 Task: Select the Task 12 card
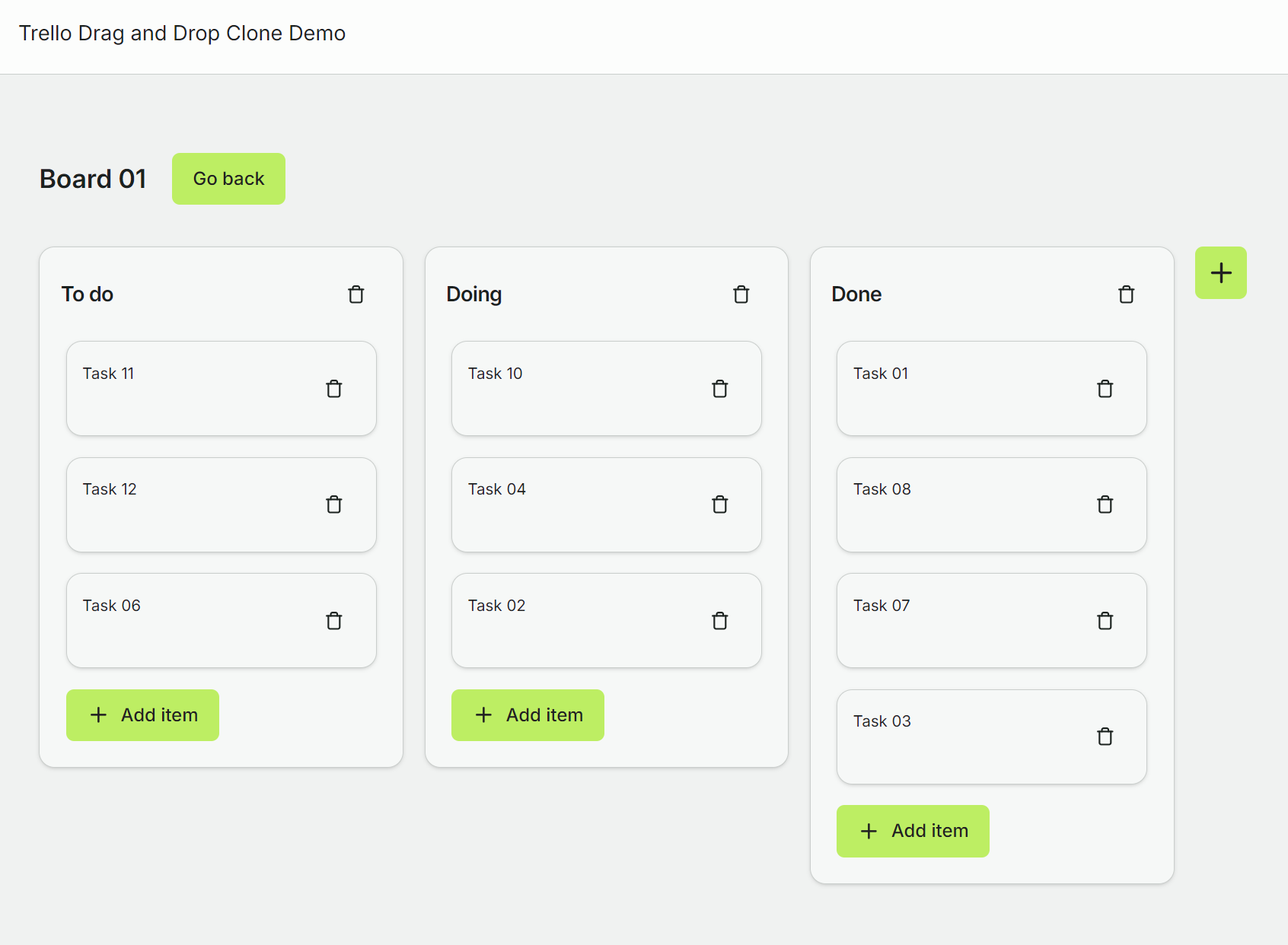click(x=222, y=504)
